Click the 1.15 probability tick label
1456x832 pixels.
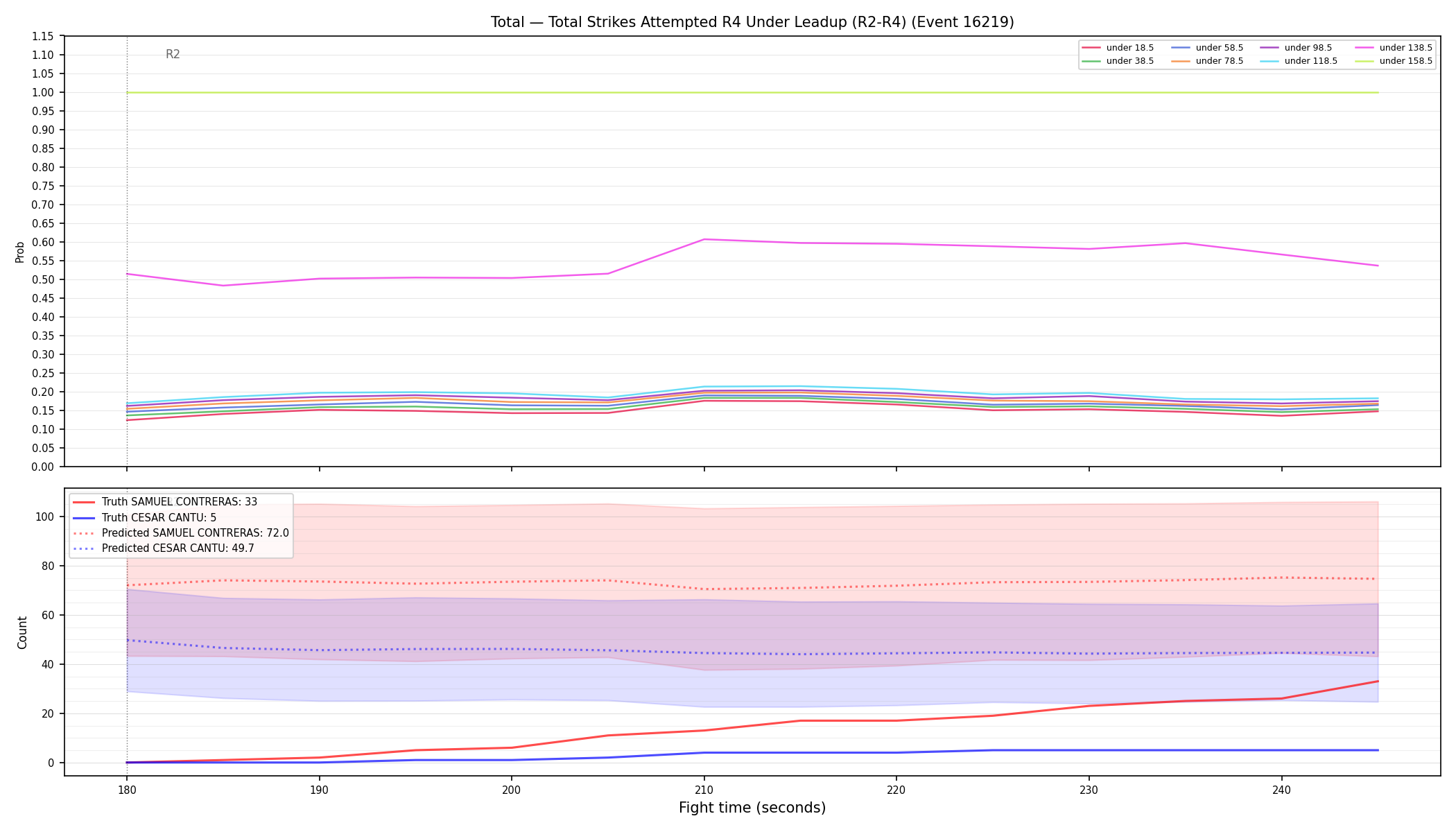(43, 36)
